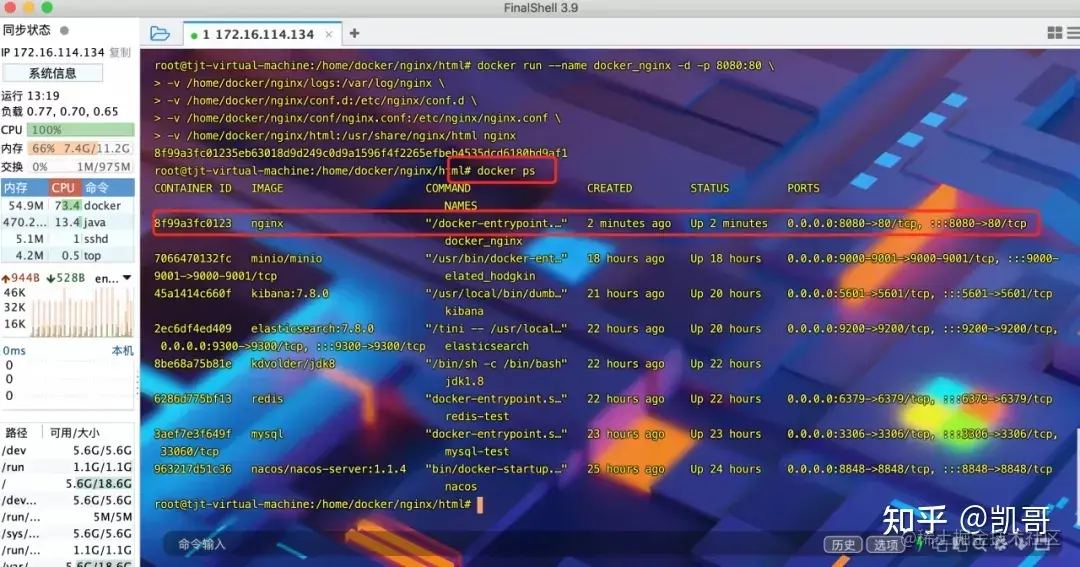Click the 0ms latency label
The width and height of the screenshot is (1080, 567).
[x=14, y=351]
